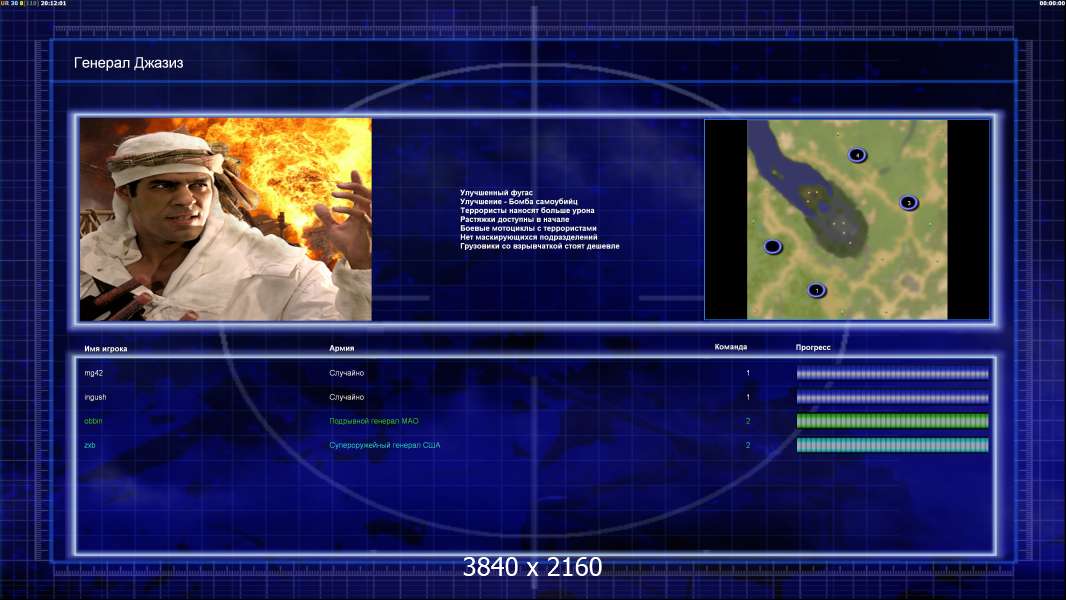This screenshot has height=600, width=1066.
Task: Click the green progress bar of Подрывной генерал МАО
Action: pos(893,421)
